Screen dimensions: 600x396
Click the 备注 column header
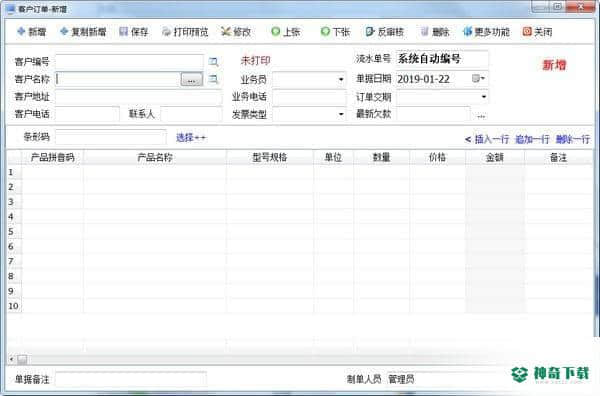pos(558,157)
